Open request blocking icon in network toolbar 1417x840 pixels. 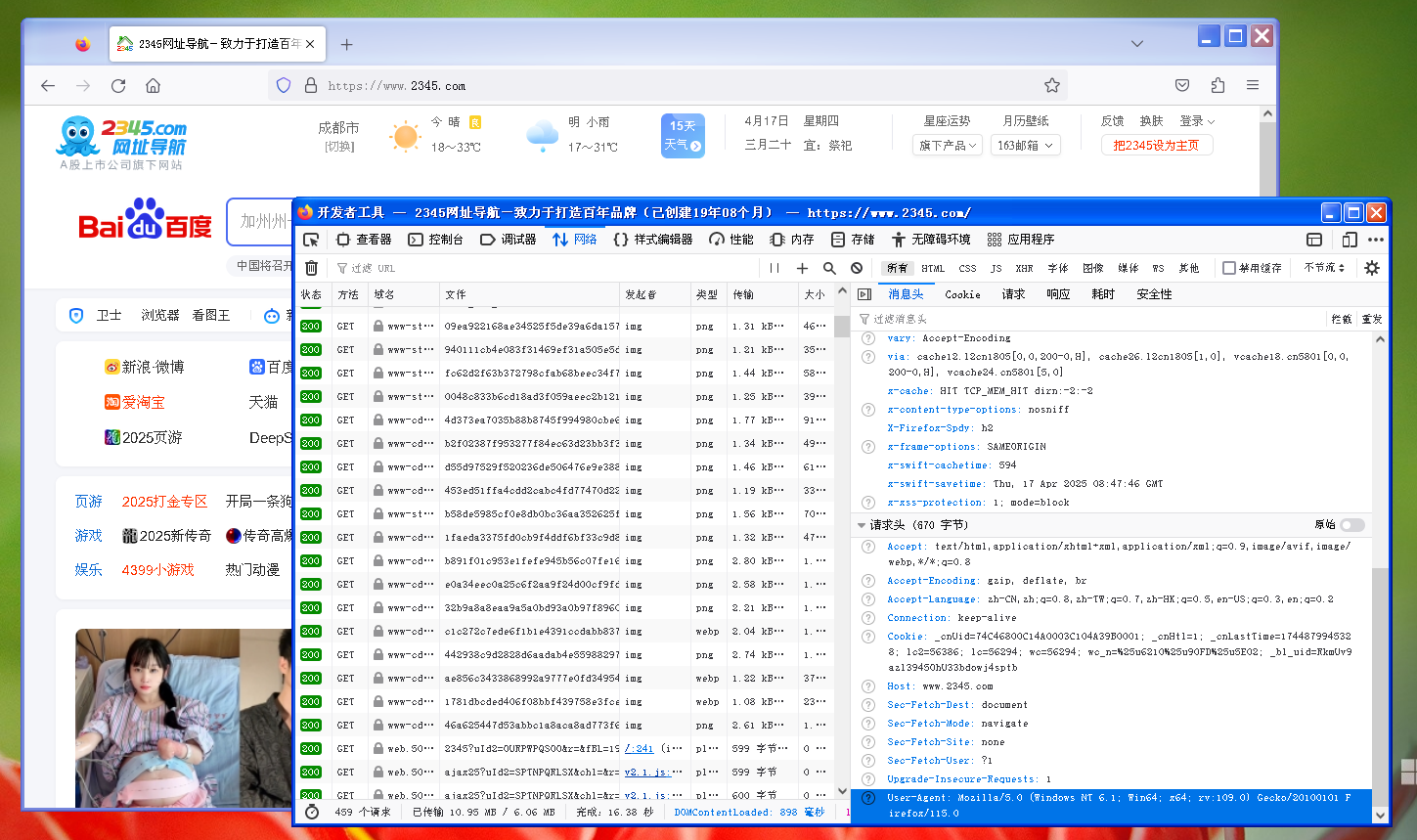(857, 268)
